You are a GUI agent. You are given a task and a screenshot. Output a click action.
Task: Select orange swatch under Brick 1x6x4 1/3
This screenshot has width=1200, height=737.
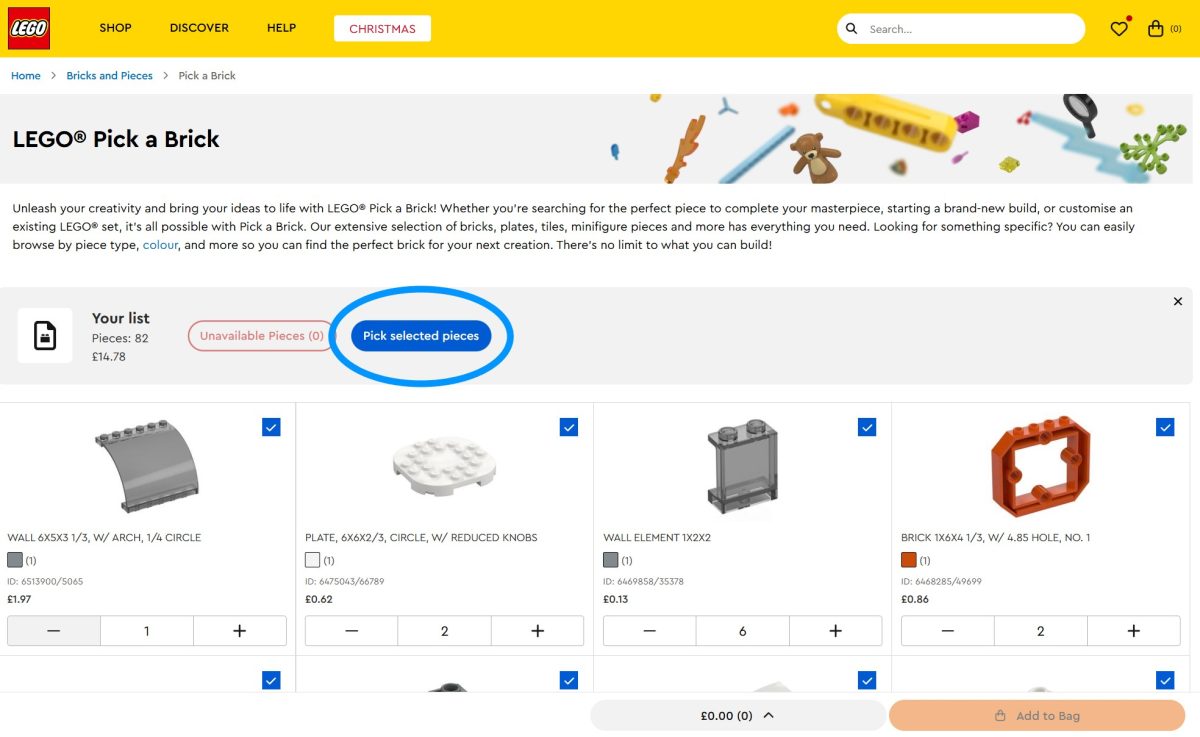(909, 560)
